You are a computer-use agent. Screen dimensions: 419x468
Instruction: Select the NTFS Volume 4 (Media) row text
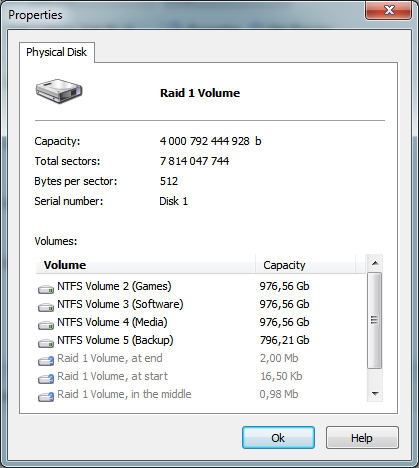112,322
